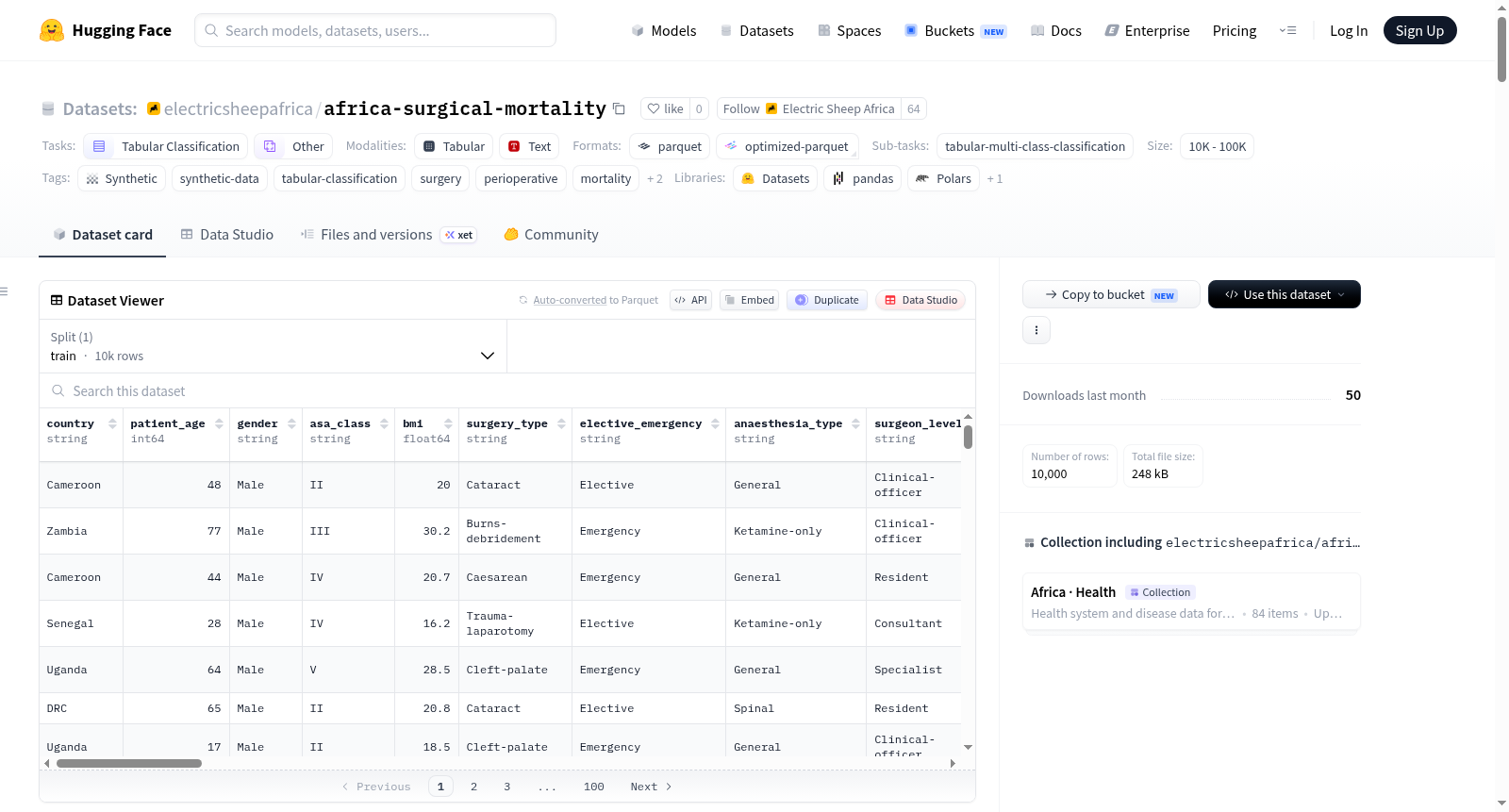
Task: Click the page vertical scrollbar
Action: [x=1501, y=49]
